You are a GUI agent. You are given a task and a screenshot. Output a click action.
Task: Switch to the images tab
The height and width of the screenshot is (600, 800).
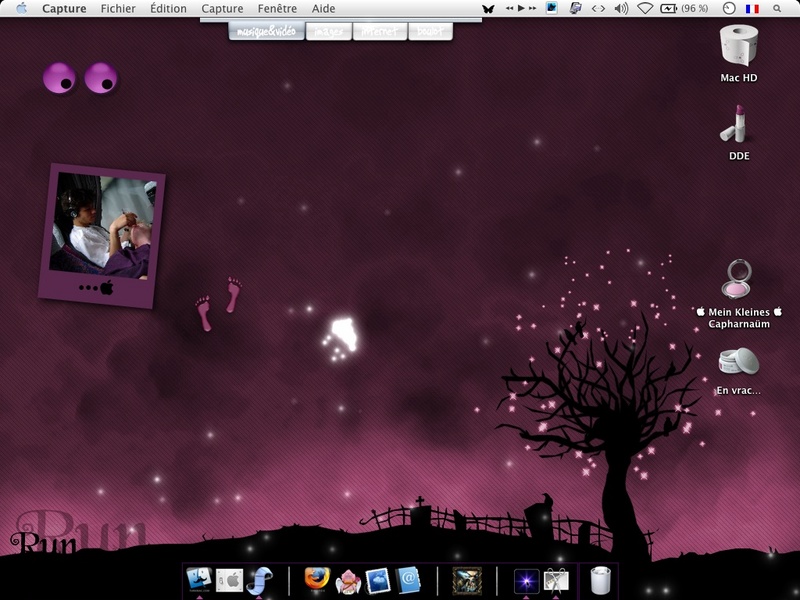328,31
